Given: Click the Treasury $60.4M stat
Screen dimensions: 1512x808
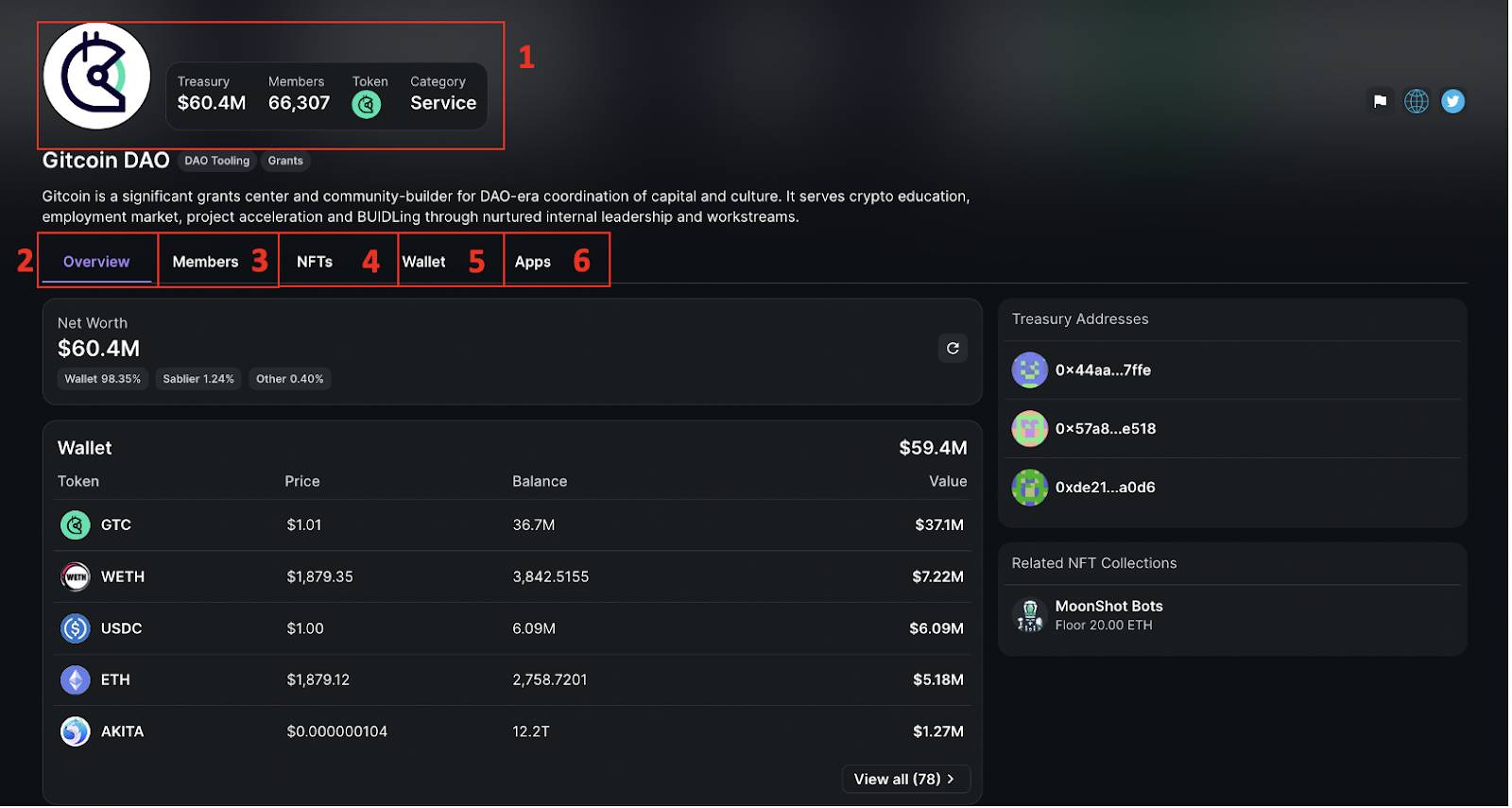Looking at the screenshot, I should pyautogui.click(x=212, y=95).
